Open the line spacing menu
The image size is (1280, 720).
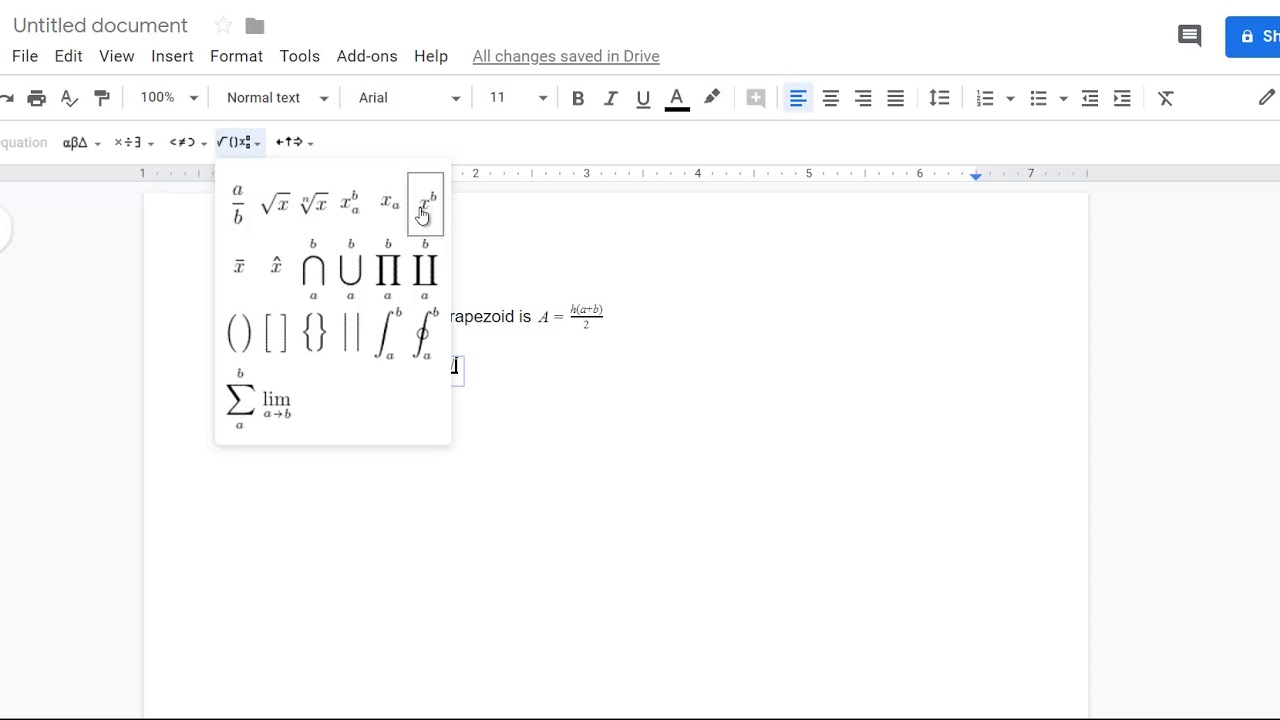coord(939,97)
